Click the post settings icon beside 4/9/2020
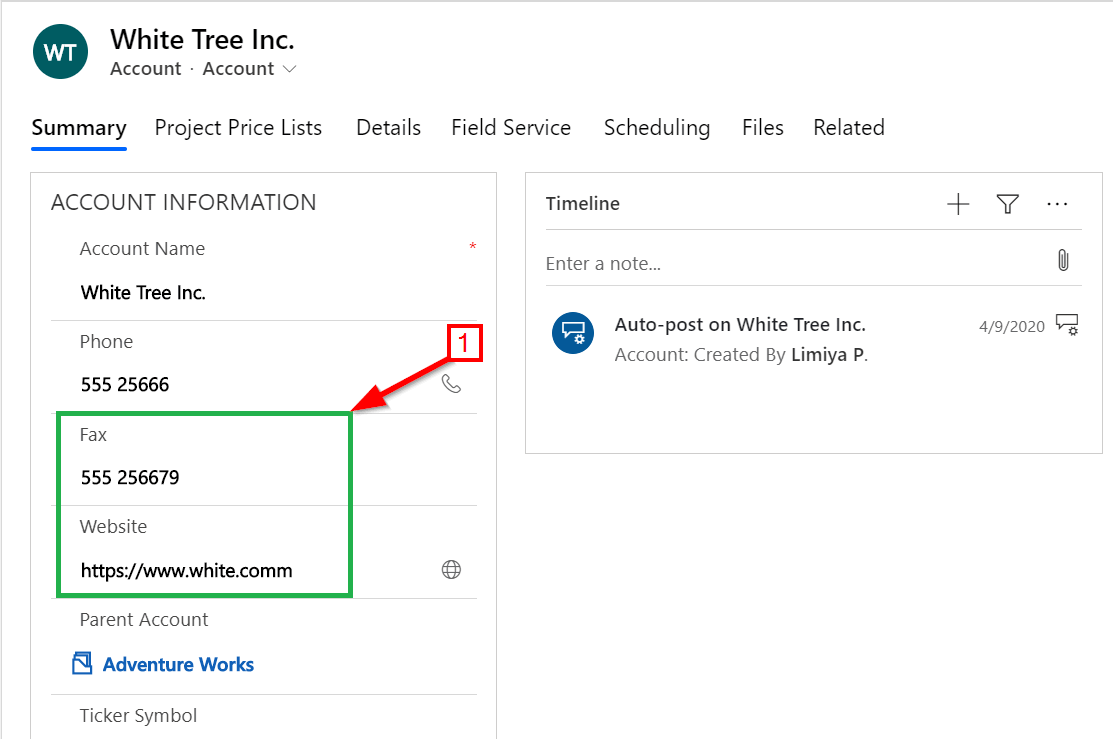Image resolution: width=1113 pixels, height=739 pixels. tap(1067, 325)
